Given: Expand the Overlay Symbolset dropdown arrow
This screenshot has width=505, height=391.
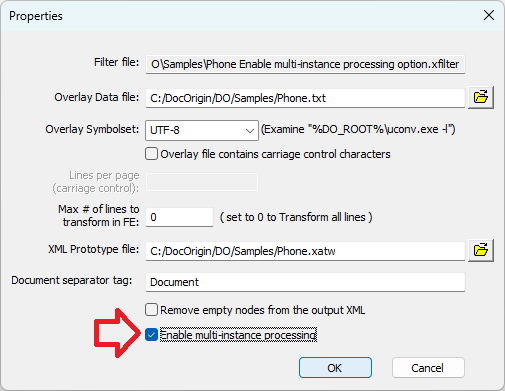Looking at the screenshot, I should click(x=250, y=130).
